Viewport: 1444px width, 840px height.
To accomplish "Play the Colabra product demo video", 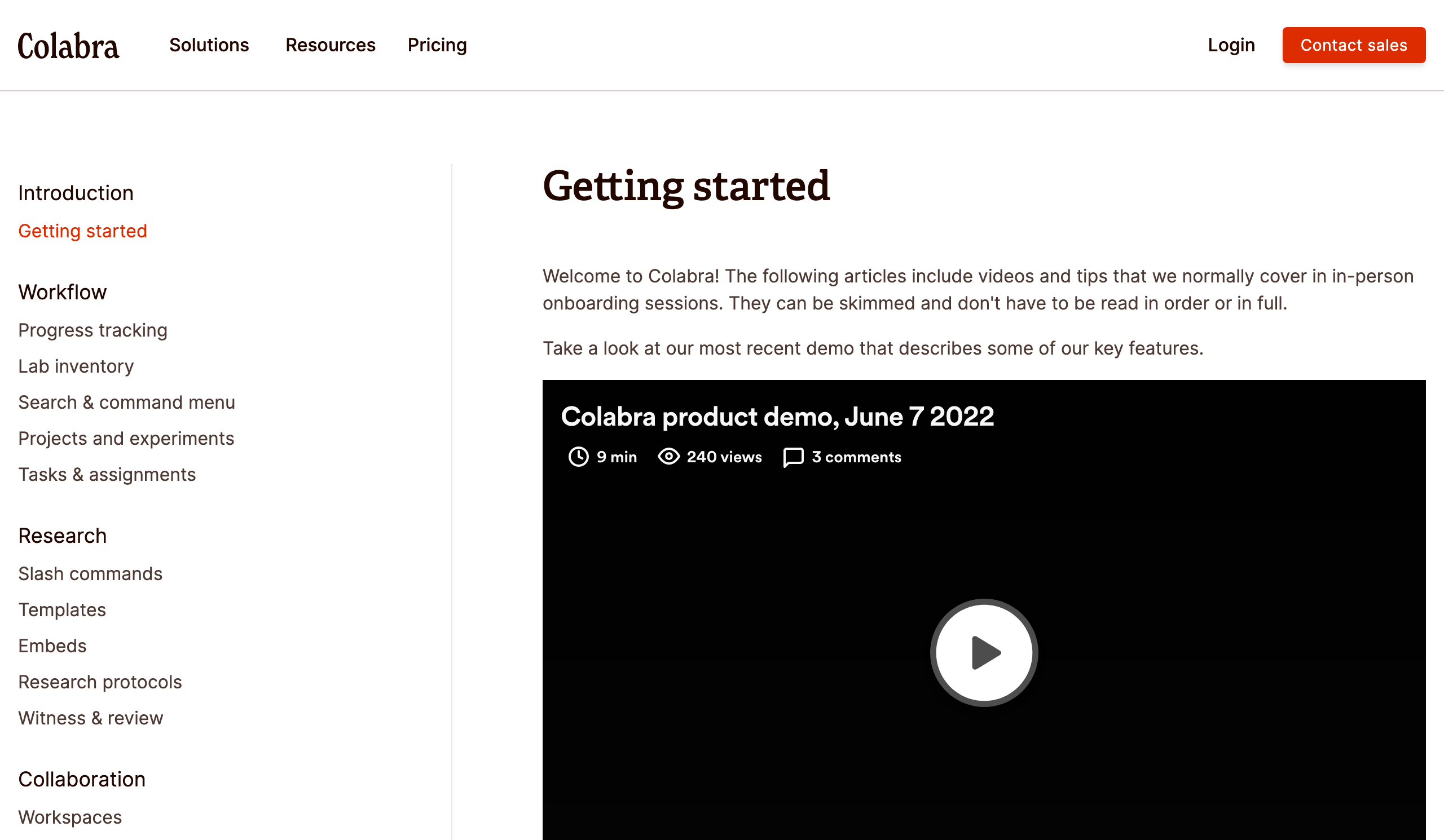I will pos(984,653).
